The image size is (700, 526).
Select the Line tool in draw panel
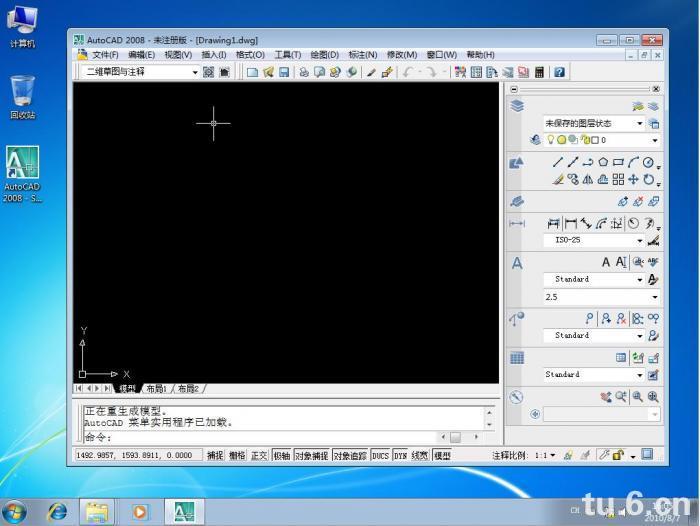point(558,162)
